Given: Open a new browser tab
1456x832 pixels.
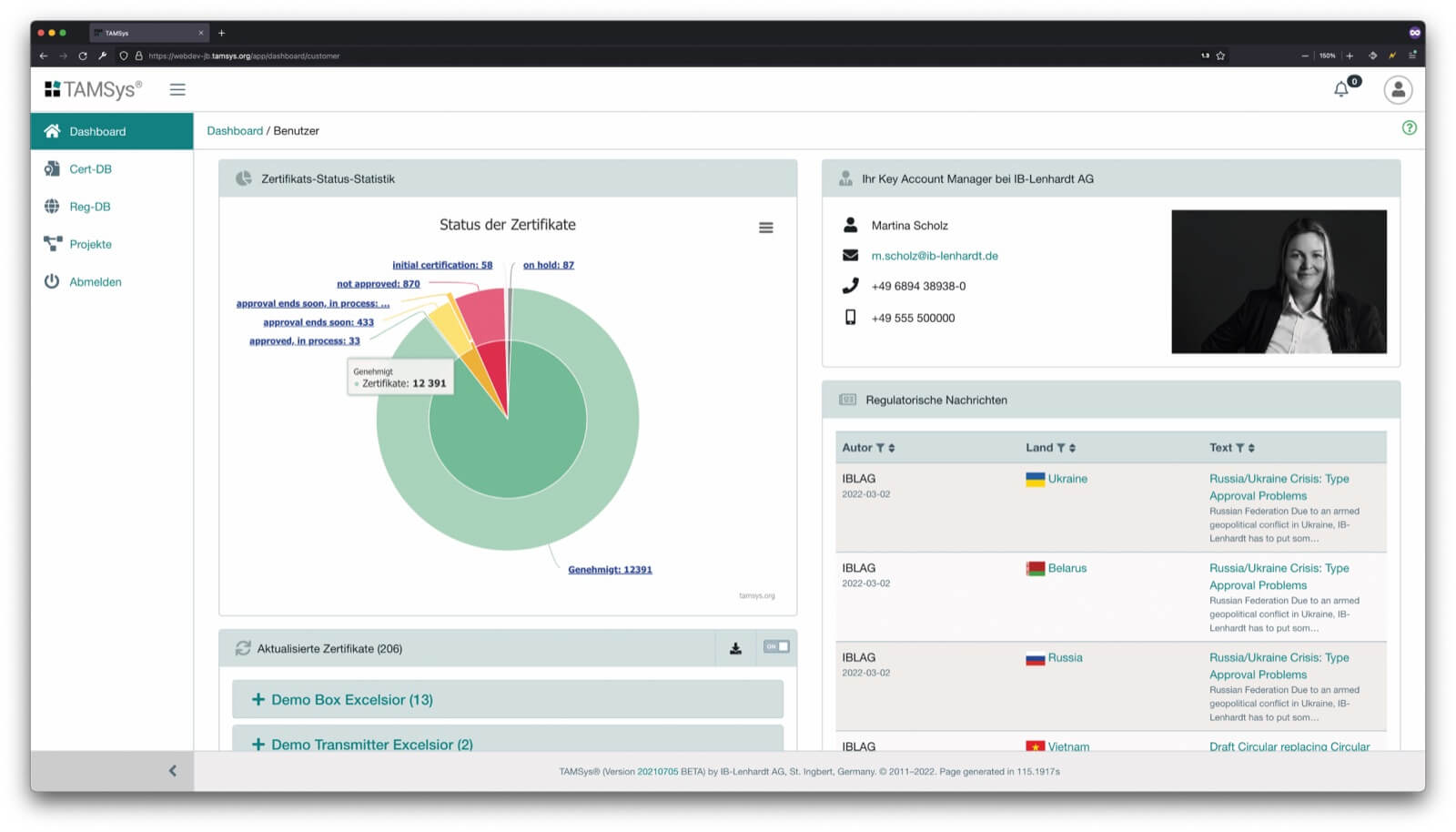Looking at the screenshot, I should [221, 33].
